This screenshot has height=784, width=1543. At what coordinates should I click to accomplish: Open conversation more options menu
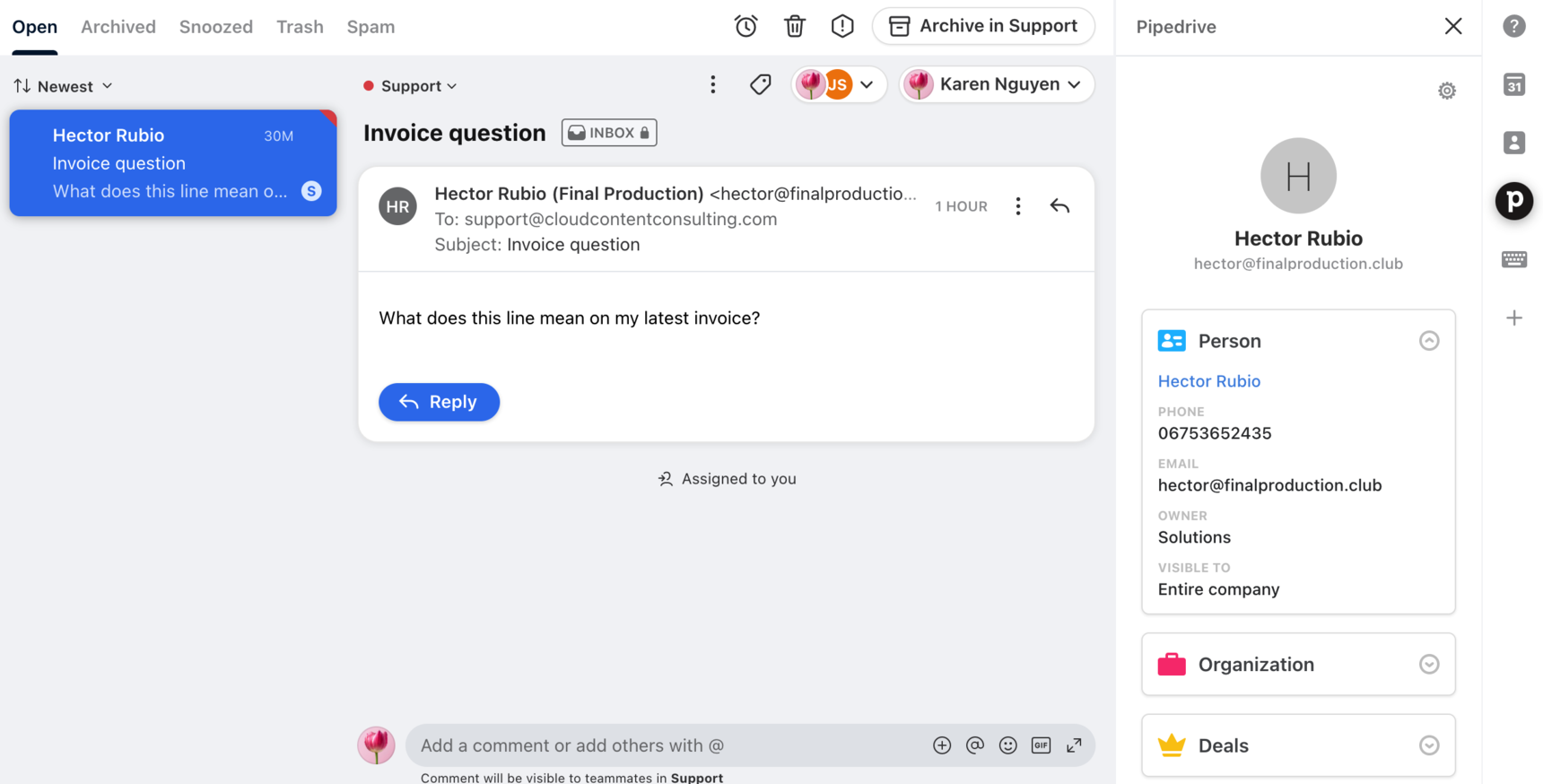(x=713, y=85)
